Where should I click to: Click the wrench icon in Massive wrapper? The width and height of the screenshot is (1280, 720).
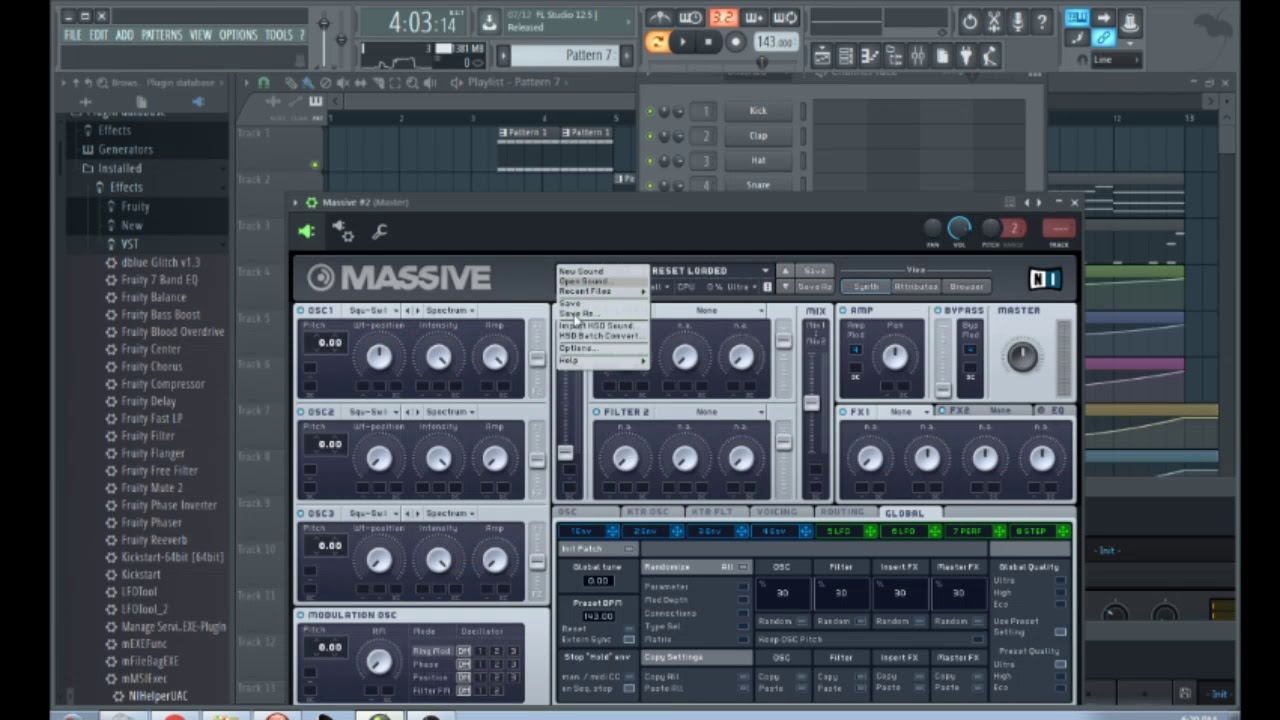[x=379, y=232]
